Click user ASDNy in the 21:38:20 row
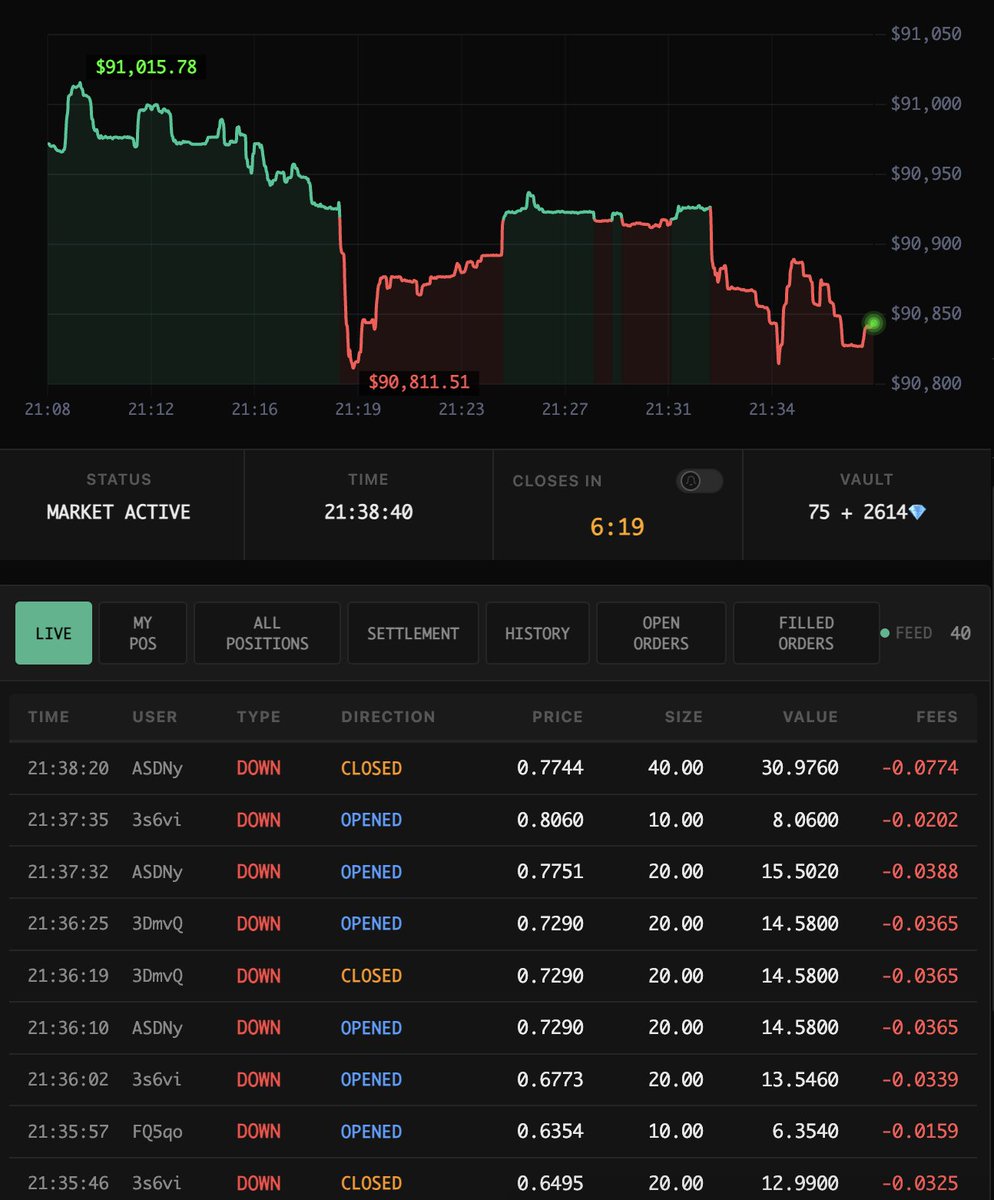The image size is (994, 1200). (158, 768)
